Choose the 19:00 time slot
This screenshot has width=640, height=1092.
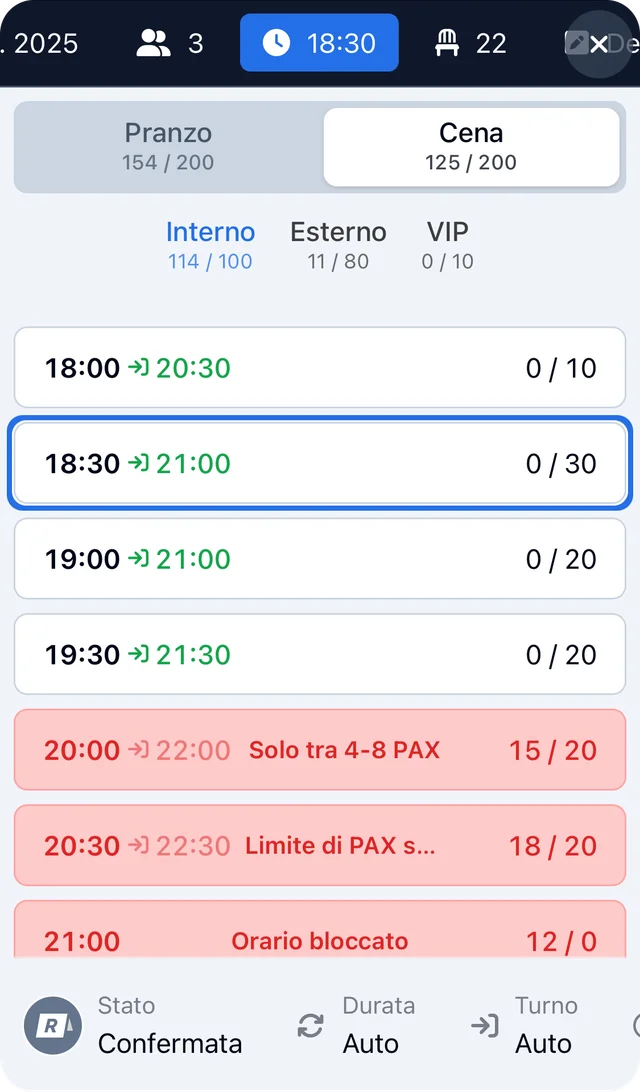(320, 559)
